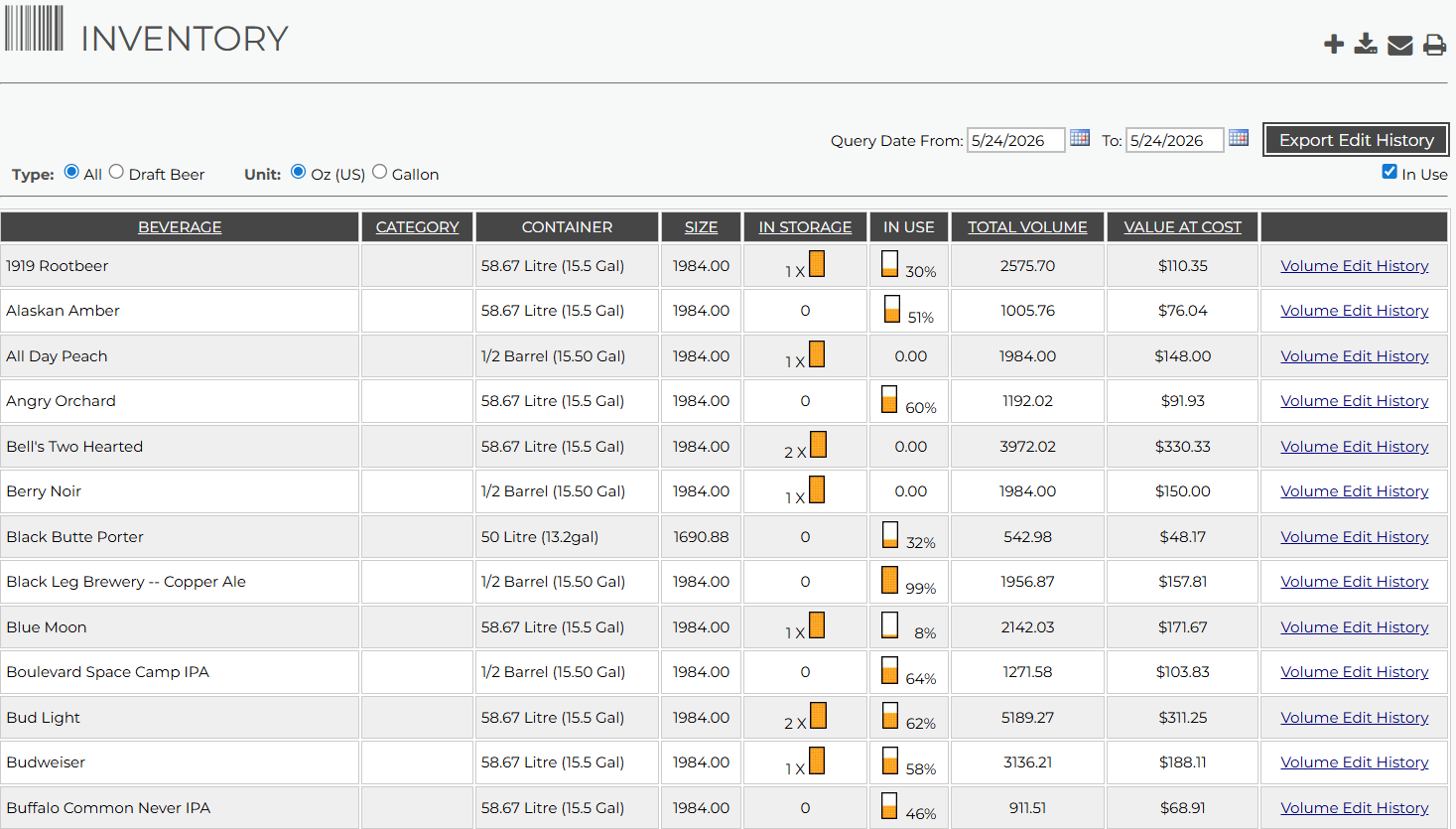Click the Alaskan Amber 51% in-use keg gauge

[892, 309]
